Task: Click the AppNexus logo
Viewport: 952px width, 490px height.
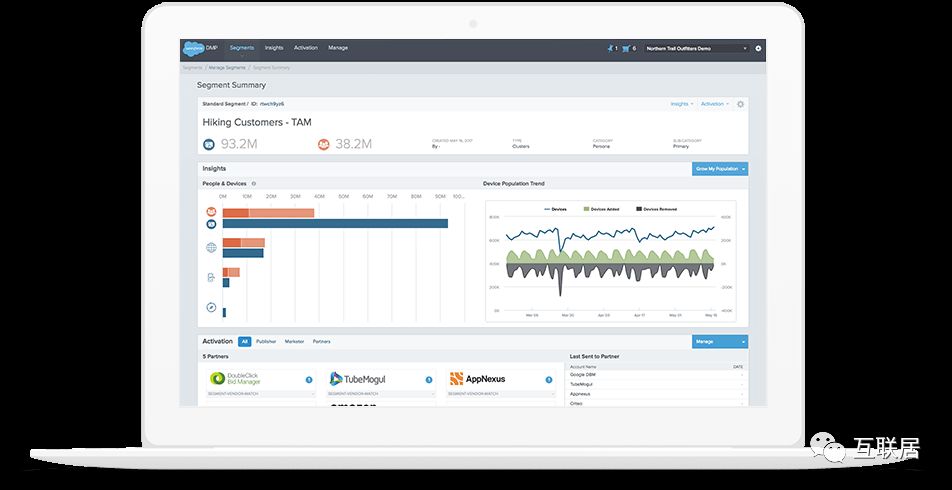Action: (477, 379)
